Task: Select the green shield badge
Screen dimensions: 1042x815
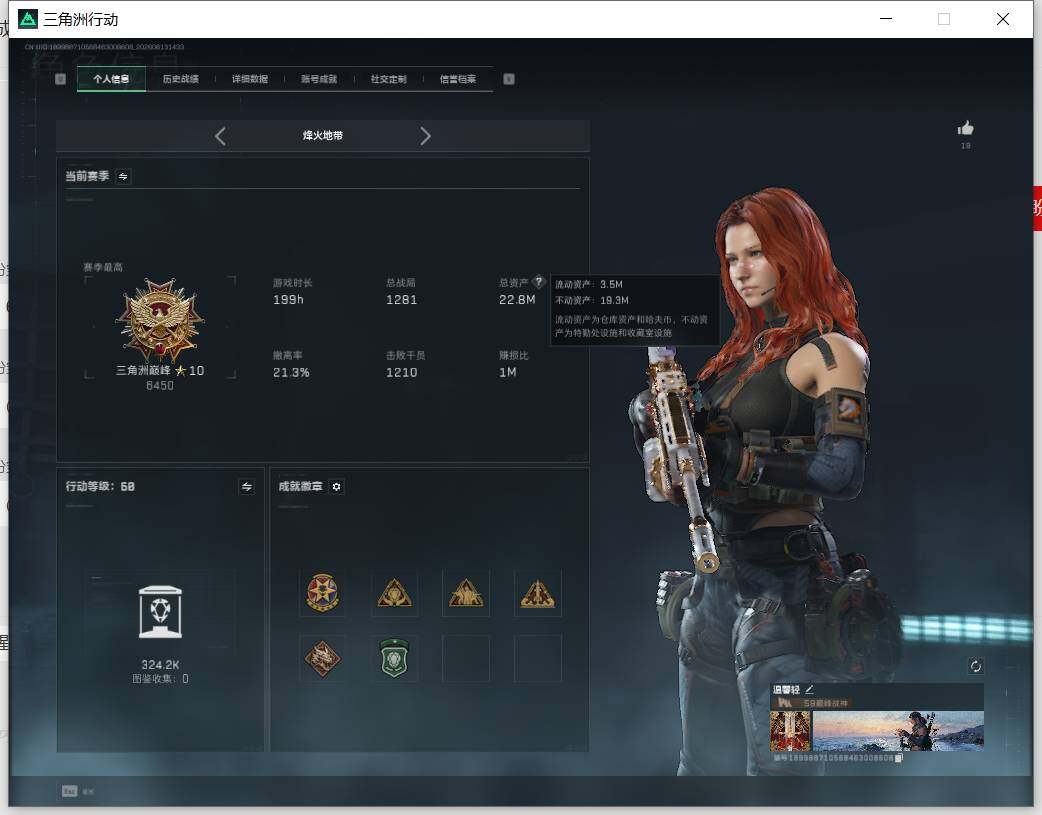Action: (x=394, y=658)
